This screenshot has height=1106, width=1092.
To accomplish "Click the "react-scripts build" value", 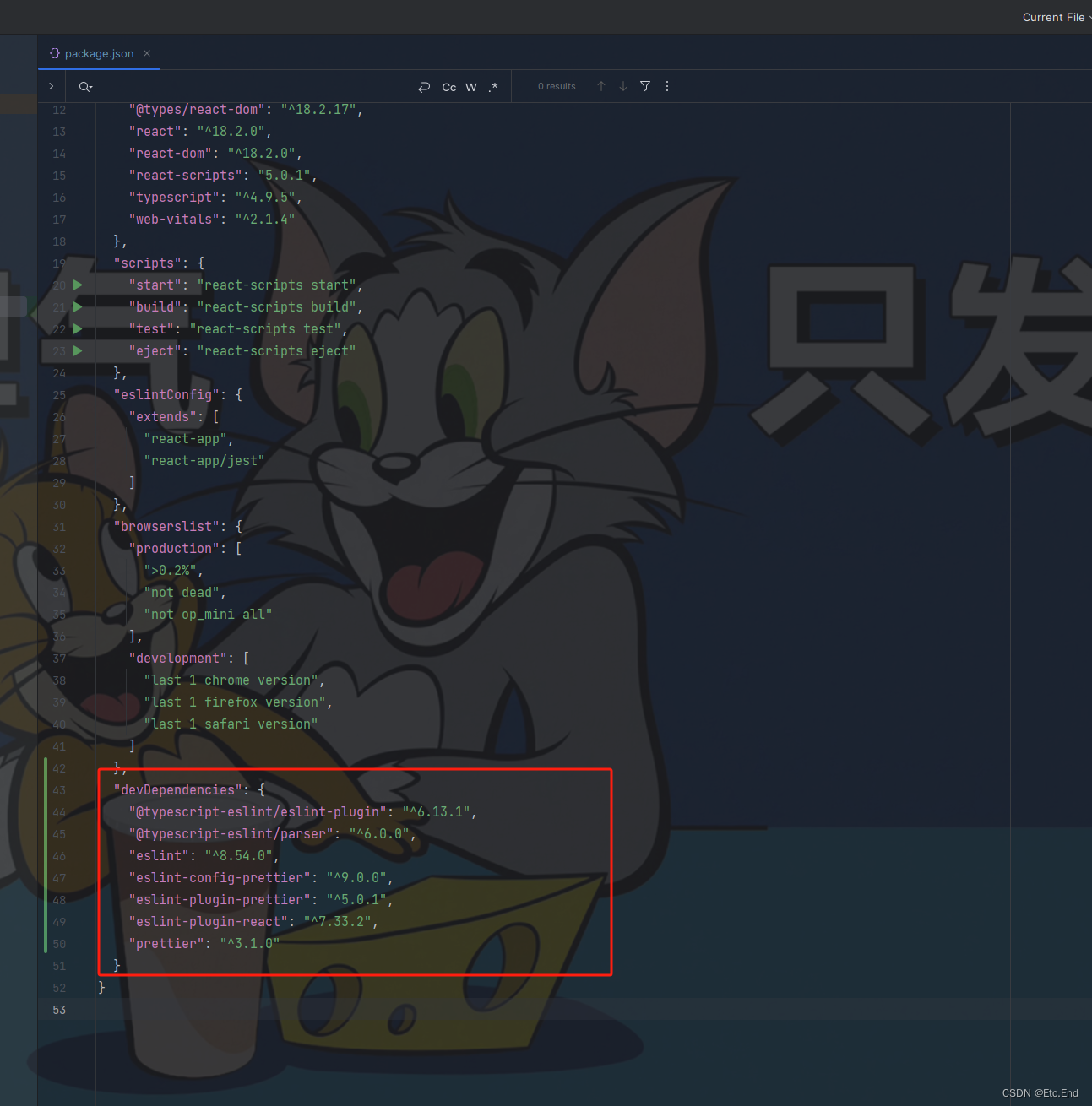I will point(277,307).
